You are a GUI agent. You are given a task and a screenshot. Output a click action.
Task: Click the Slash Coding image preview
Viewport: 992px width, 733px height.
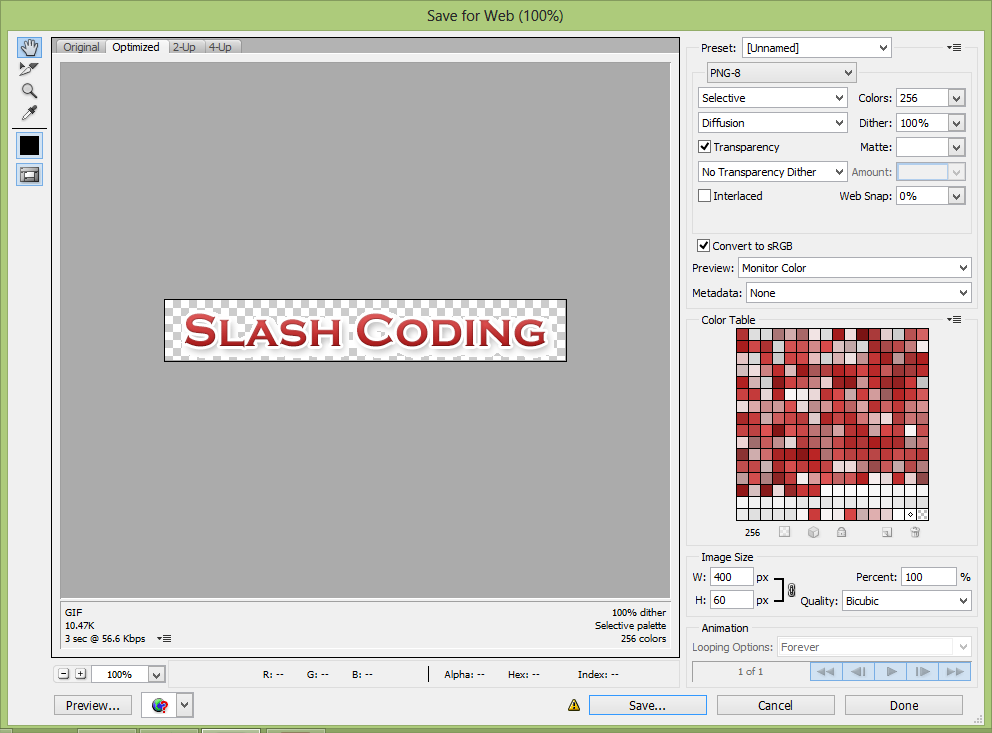click(x=365, y=330)
